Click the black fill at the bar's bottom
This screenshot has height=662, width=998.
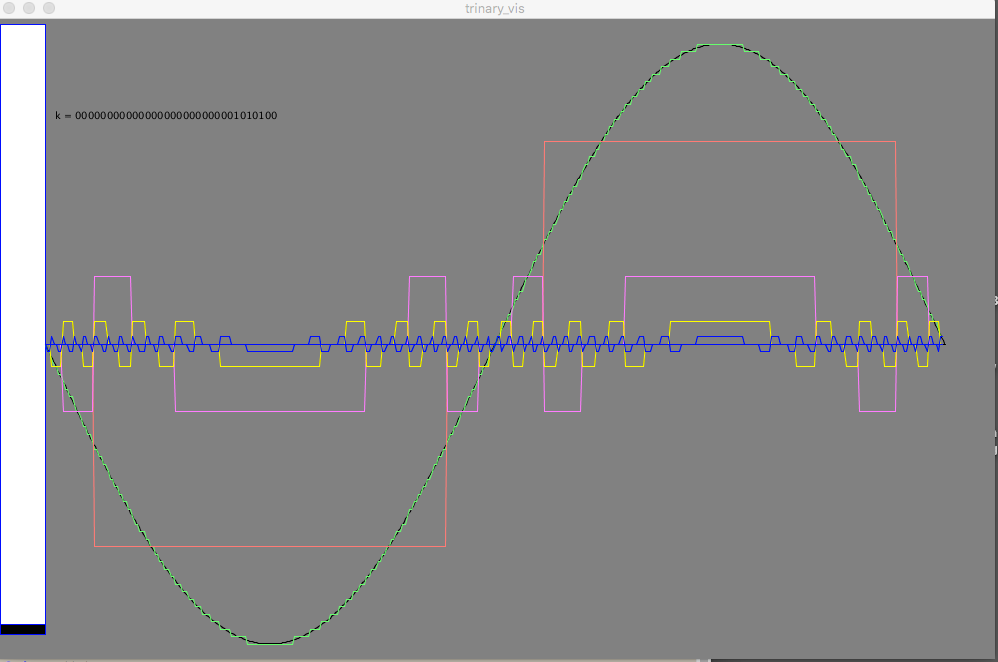click(x=23, y=629)
